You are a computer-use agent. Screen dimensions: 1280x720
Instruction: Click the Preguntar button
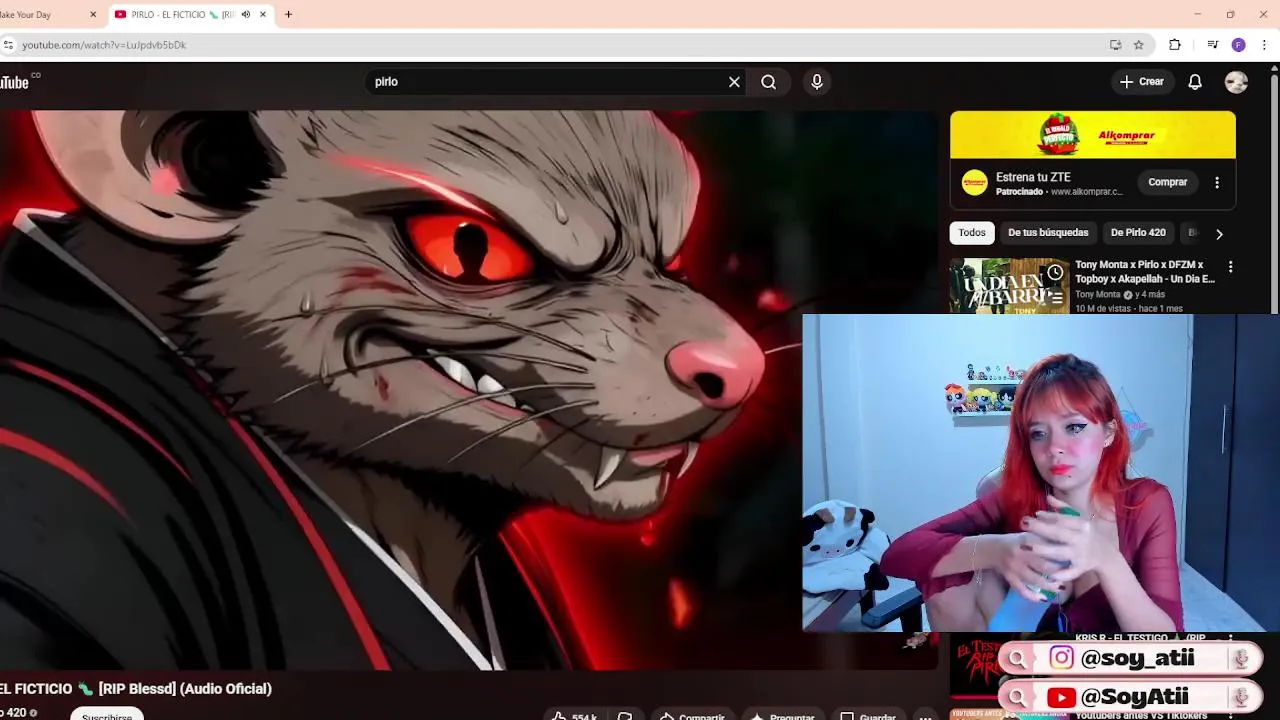point(782,716)
